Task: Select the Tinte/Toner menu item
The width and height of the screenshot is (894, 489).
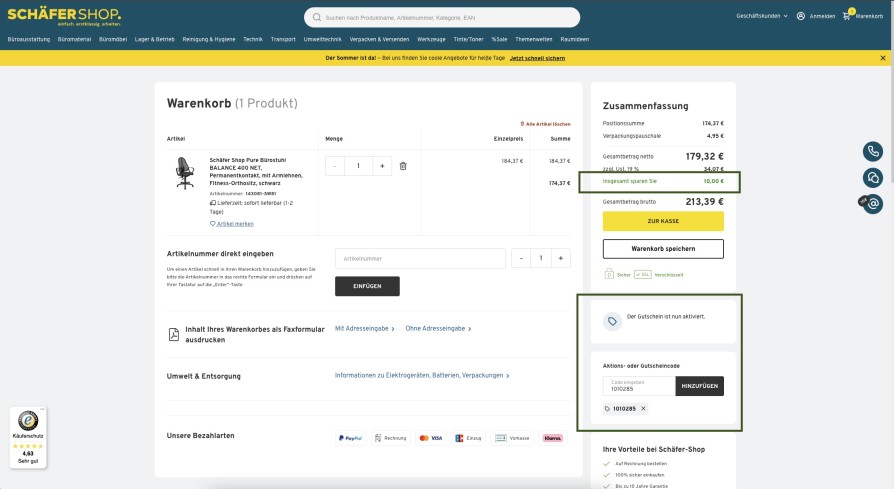Action: tap(468, 39)
